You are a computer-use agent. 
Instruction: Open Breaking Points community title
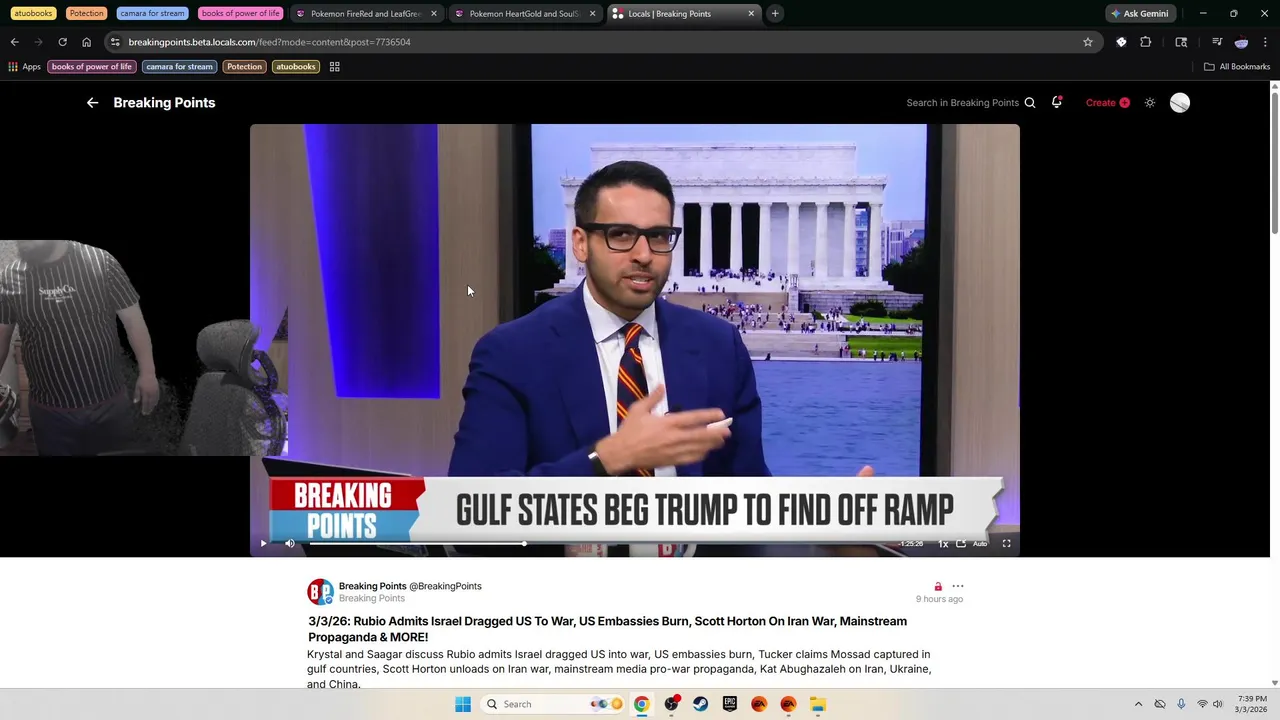pyautogui.click(x=164, y=103)
